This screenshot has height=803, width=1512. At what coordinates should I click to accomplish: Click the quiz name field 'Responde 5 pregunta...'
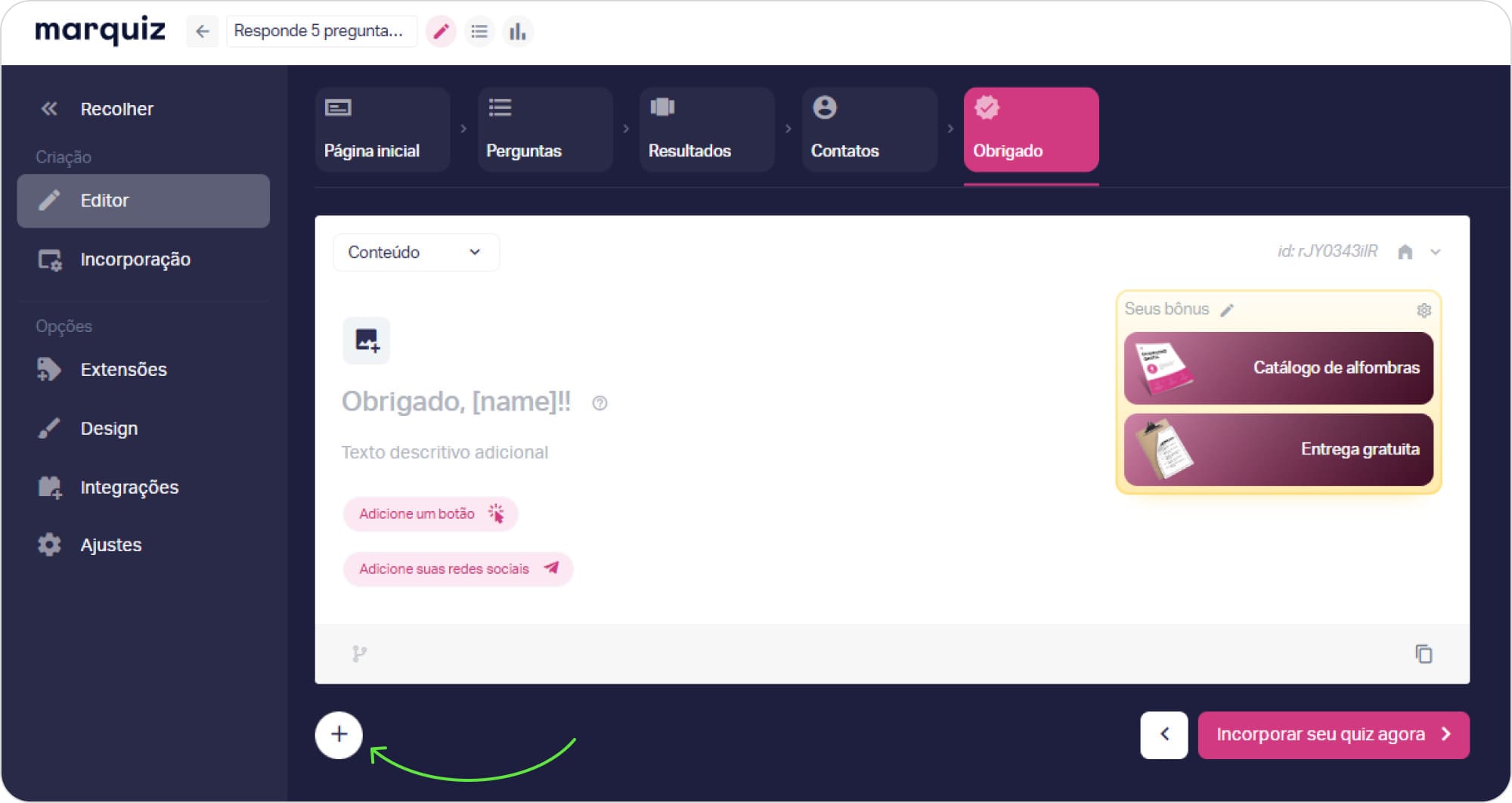(321, 31)
